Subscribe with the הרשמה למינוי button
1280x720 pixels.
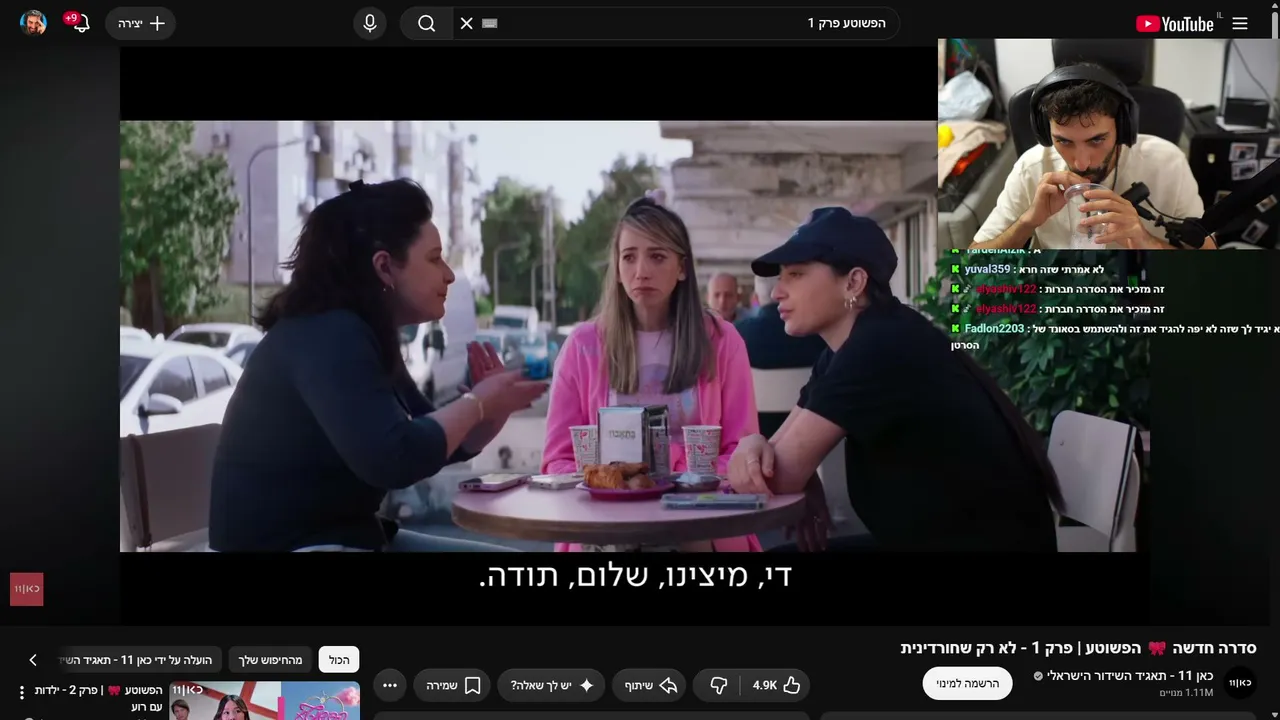(x=968, y=683)
